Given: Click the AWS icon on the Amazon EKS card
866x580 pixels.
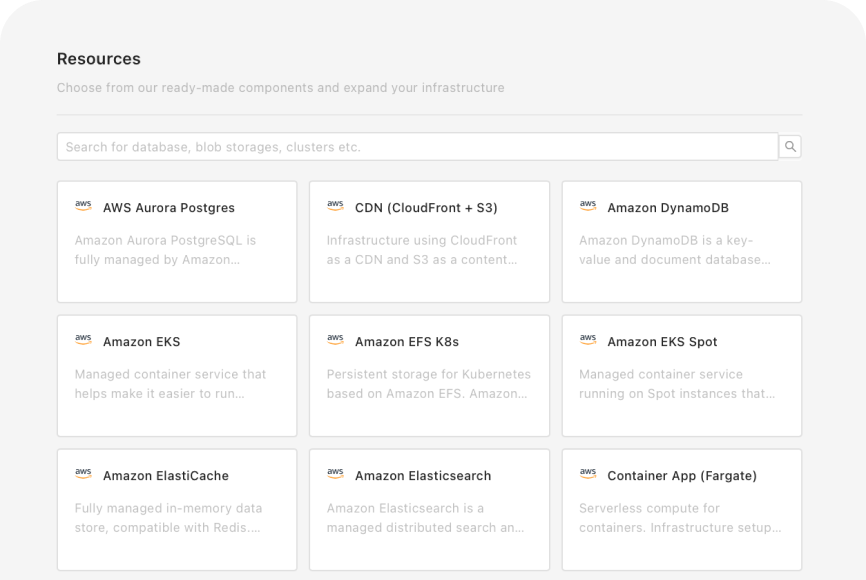Looking at the screenshot, I should pos(84,340).
